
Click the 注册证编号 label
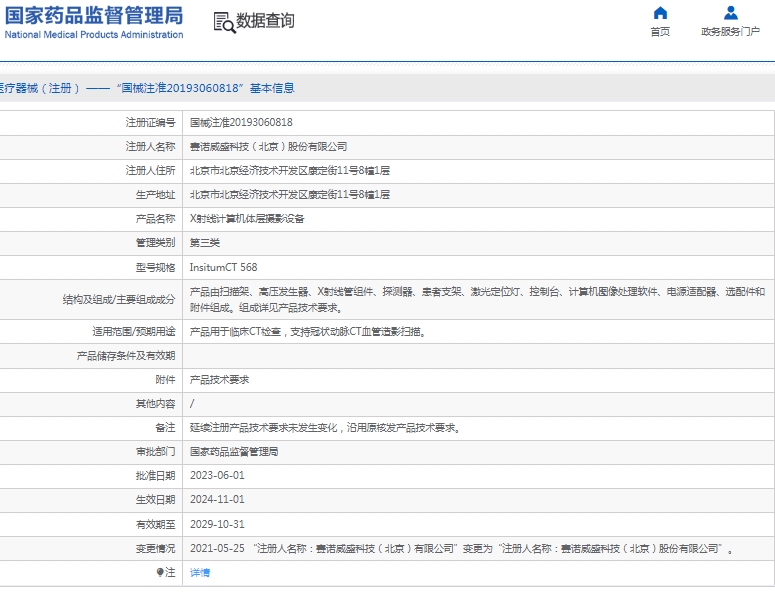coord(151,123)
